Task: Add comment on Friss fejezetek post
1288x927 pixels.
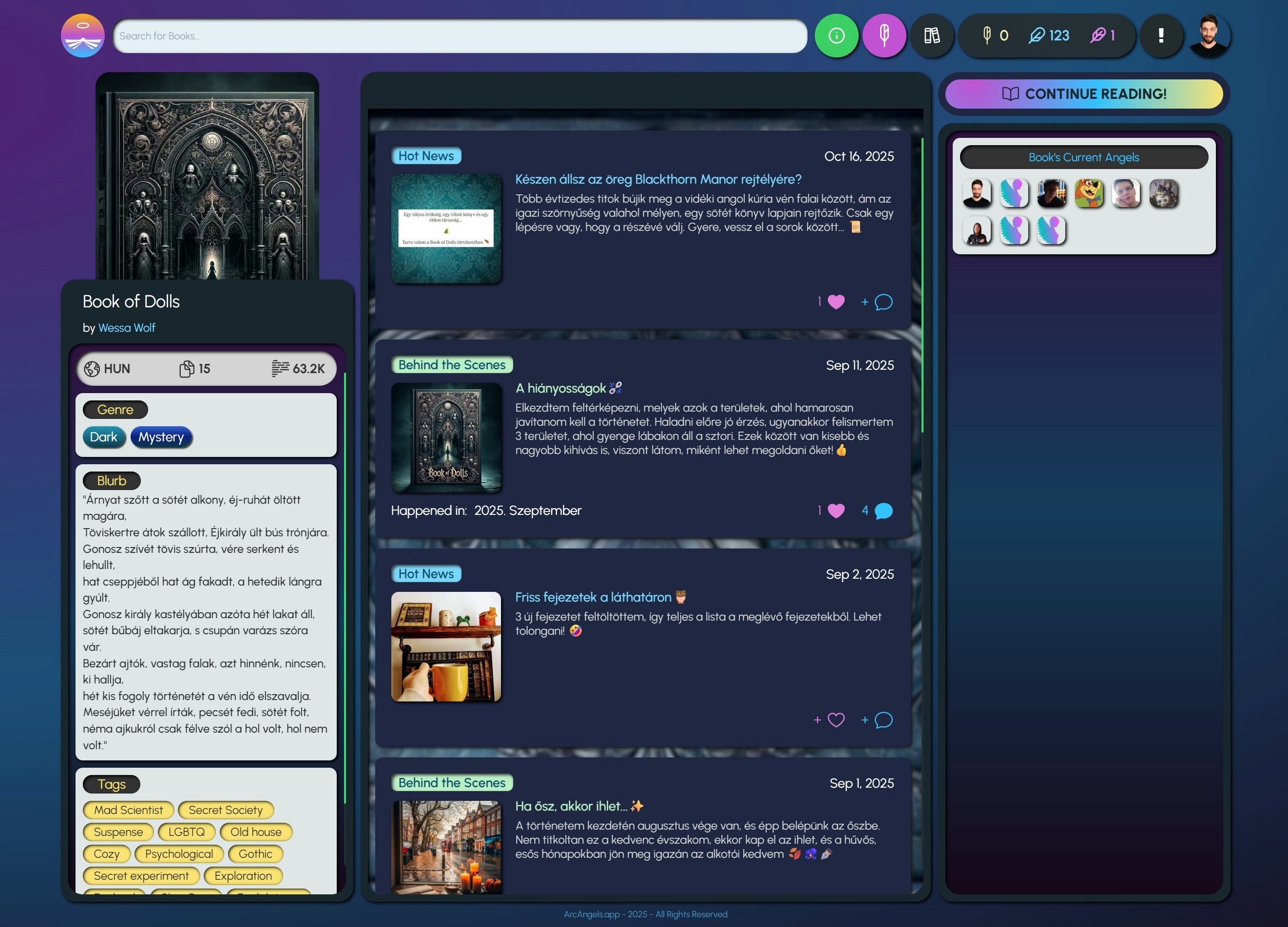Action: coord(883,720)
